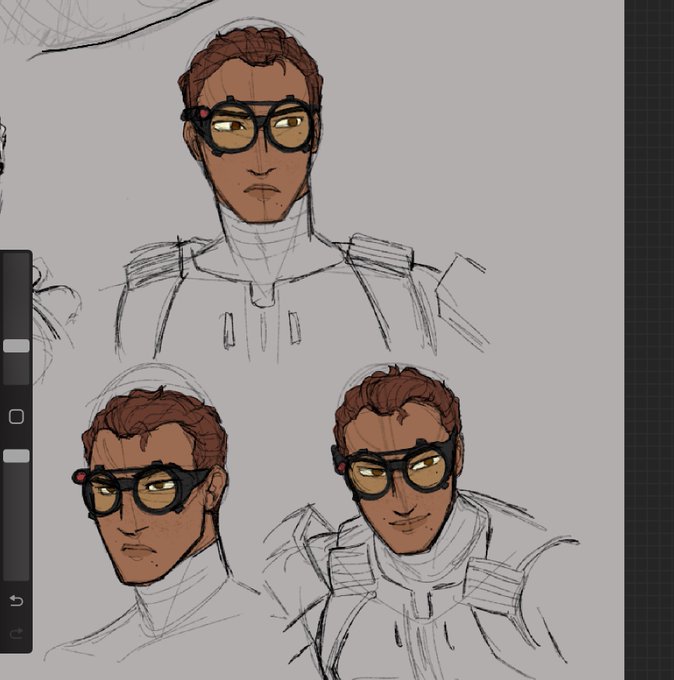Adjust the brush size slider handle
The height and width of the screenshot is (680, 674).
[x=16, y=346]
